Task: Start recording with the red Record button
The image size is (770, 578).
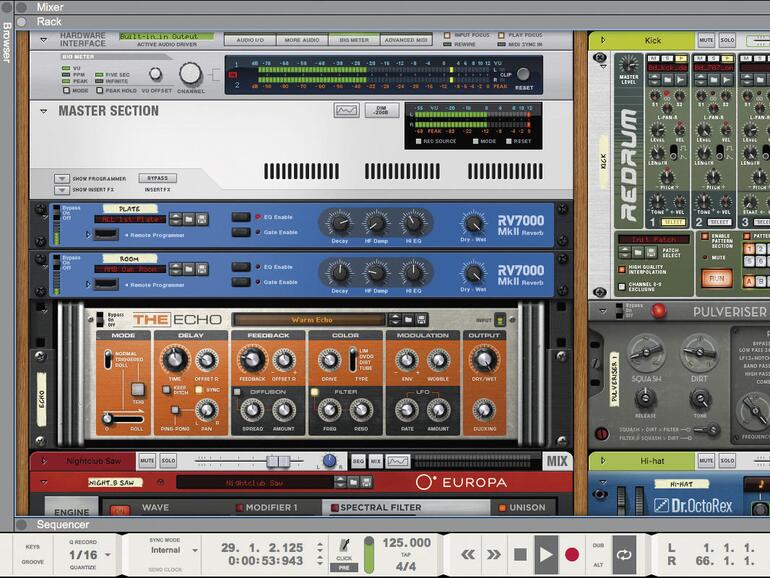Action: coord(572,555)
